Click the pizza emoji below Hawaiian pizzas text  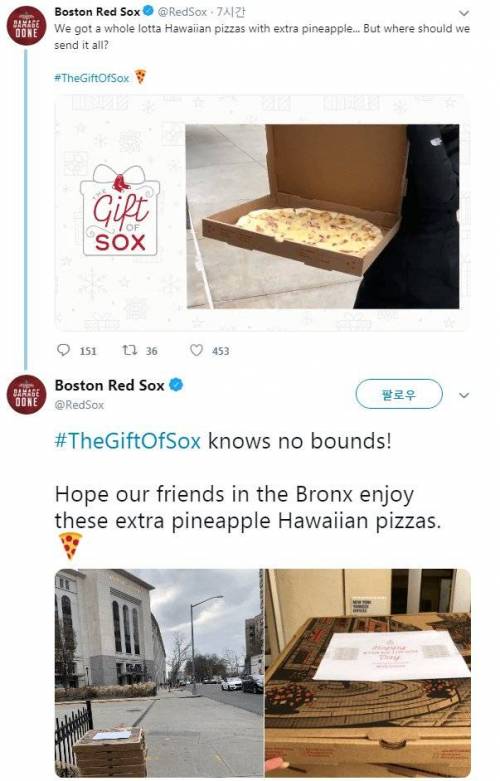70,545
